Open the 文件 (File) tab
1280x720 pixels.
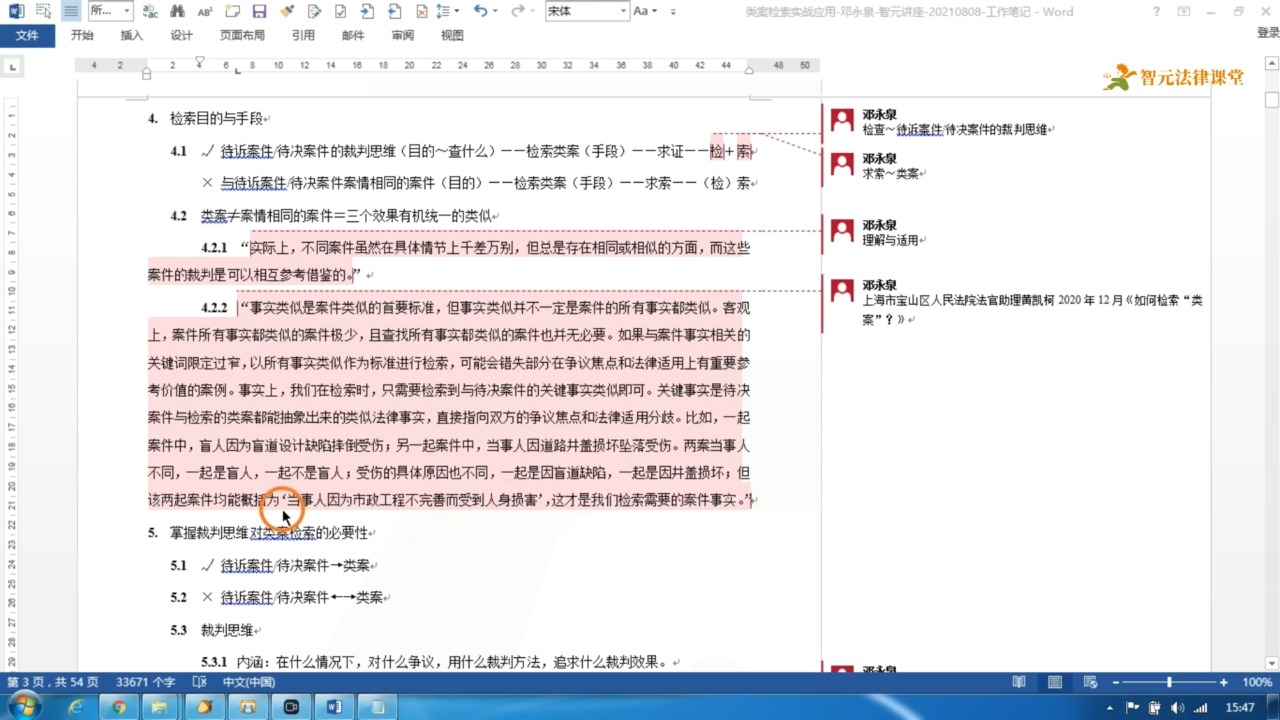(x=27, y=35)
